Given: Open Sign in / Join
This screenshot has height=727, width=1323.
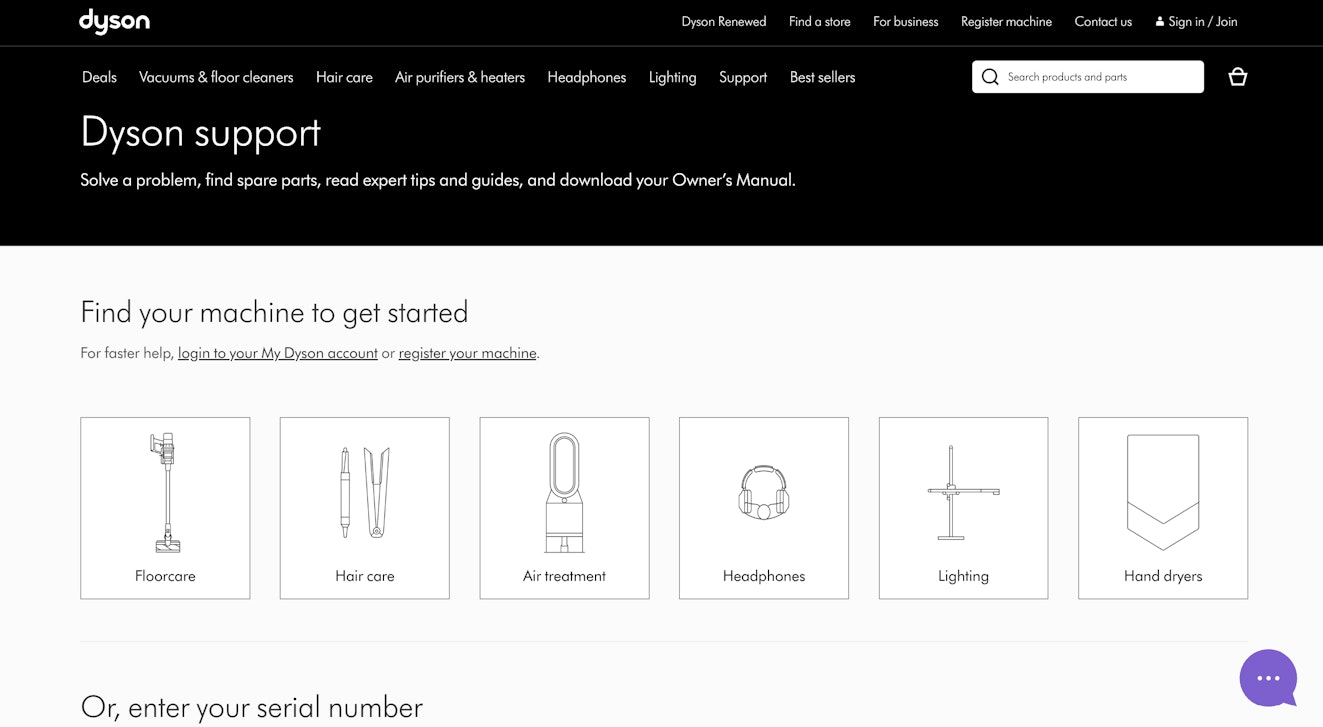Looking at the screenshot, I should 1196,21.
